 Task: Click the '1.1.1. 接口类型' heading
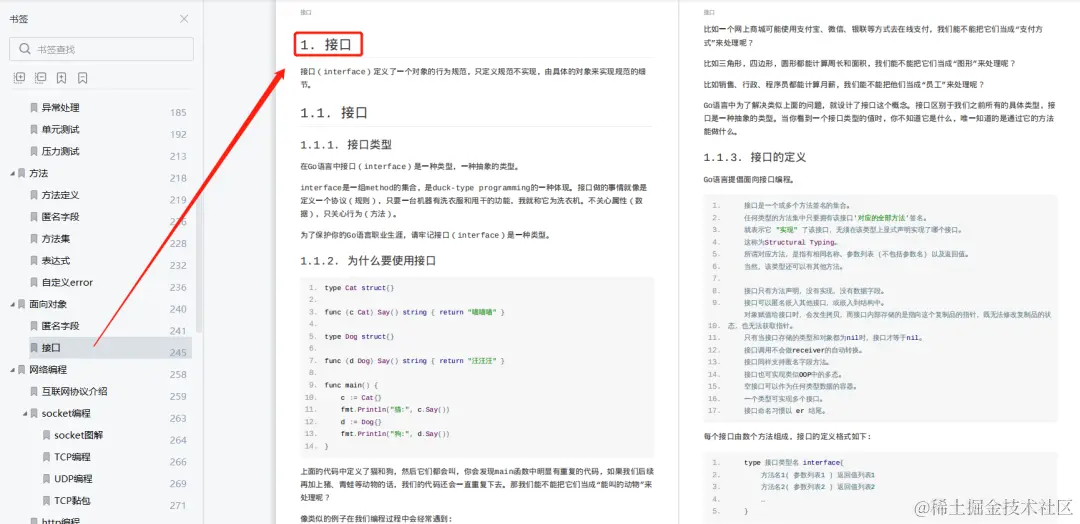346,145
